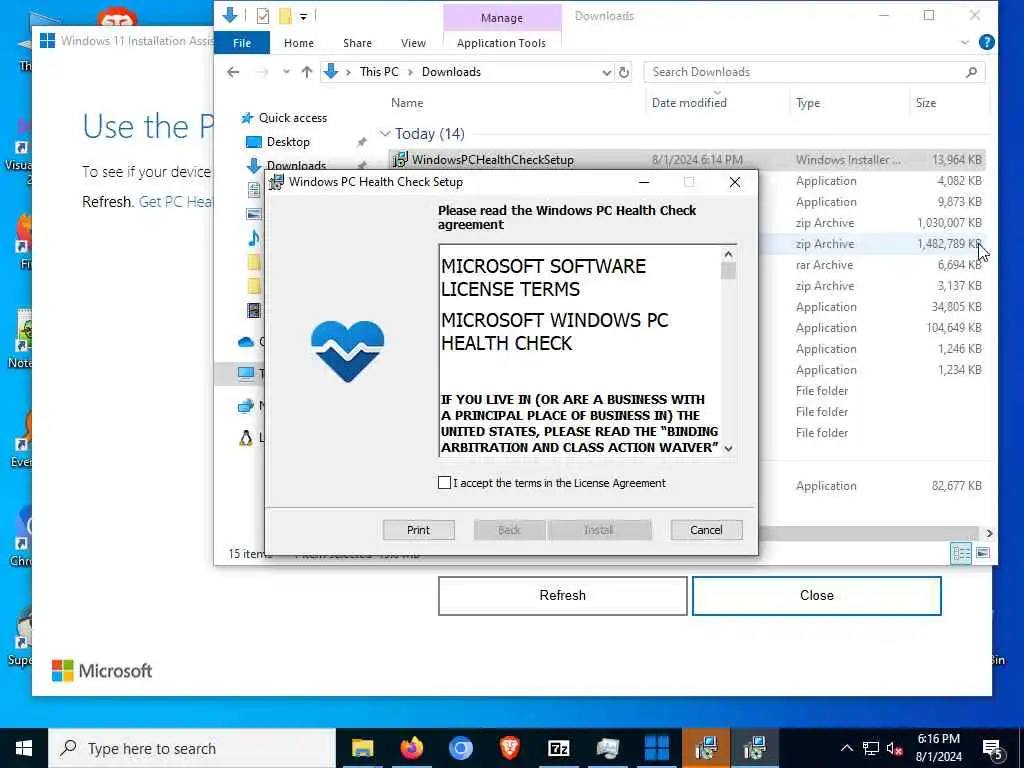Click the taskbar search box

(x=192, y=748)
